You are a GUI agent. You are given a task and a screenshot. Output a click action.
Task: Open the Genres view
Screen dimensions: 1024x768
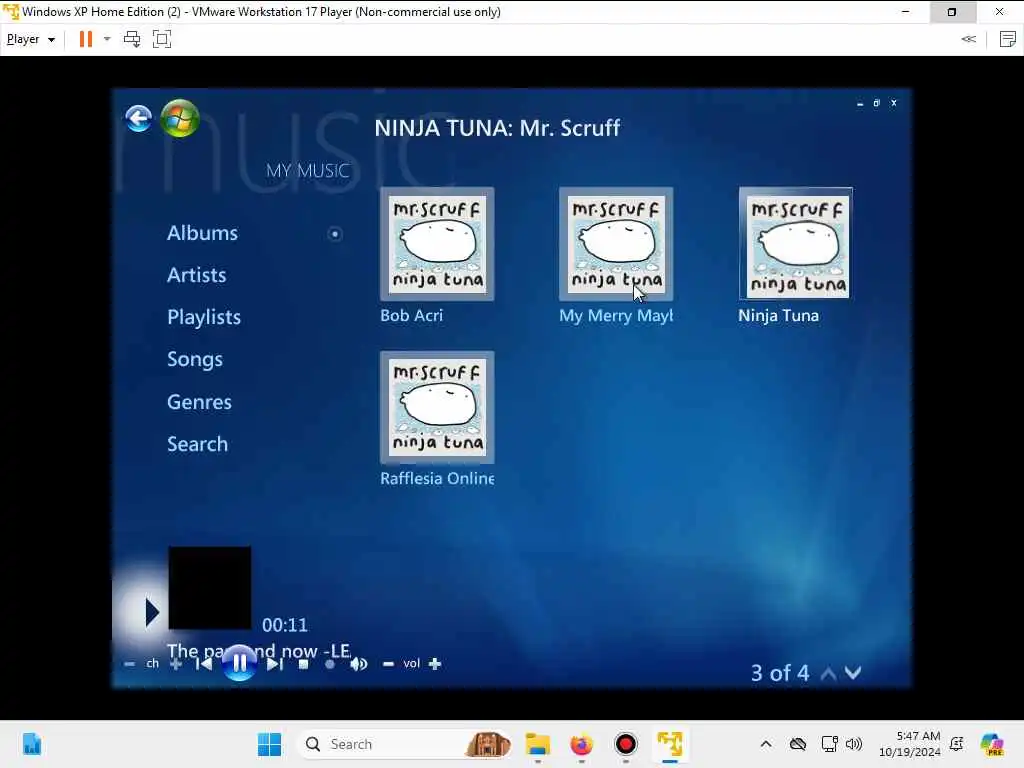click(x=199, y=402)
